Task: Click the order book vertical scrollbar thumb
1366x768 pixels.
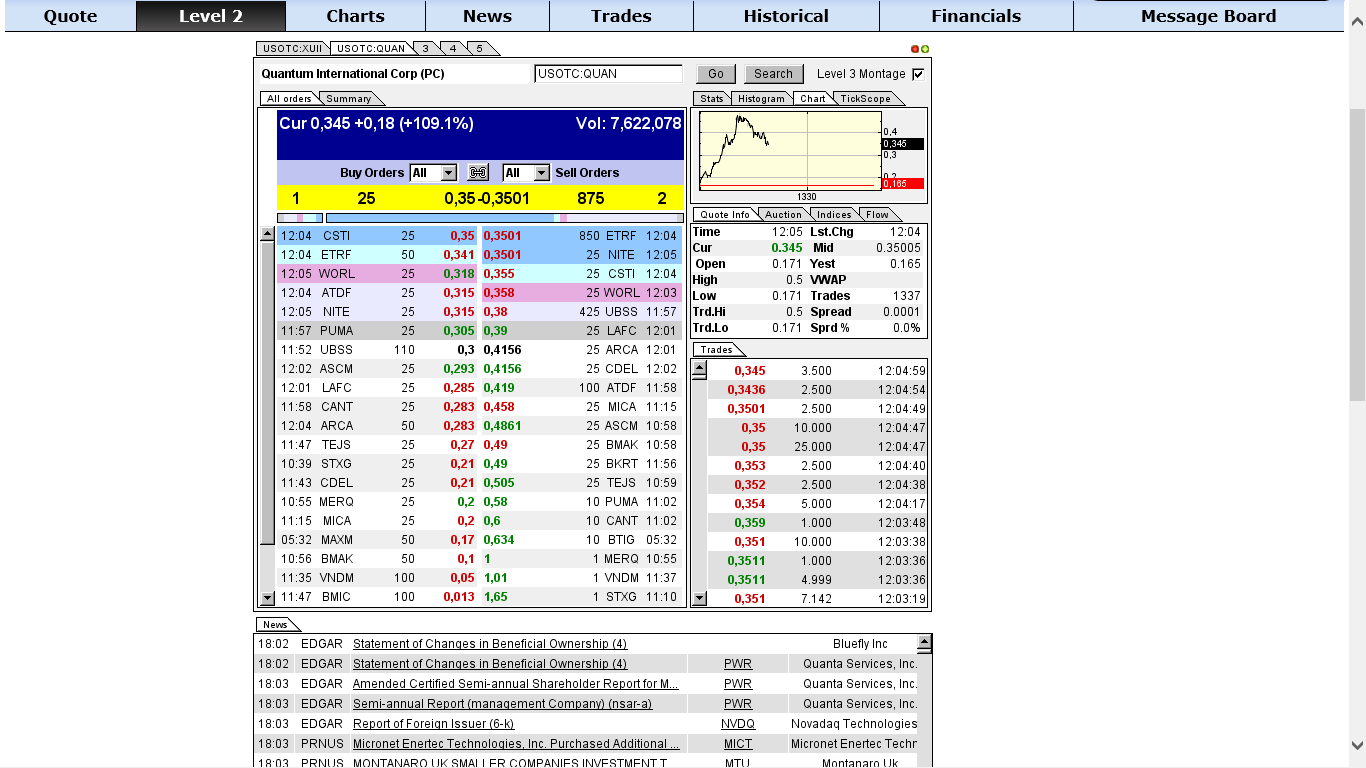Action: pyautogui.click(x=267, y=394)
